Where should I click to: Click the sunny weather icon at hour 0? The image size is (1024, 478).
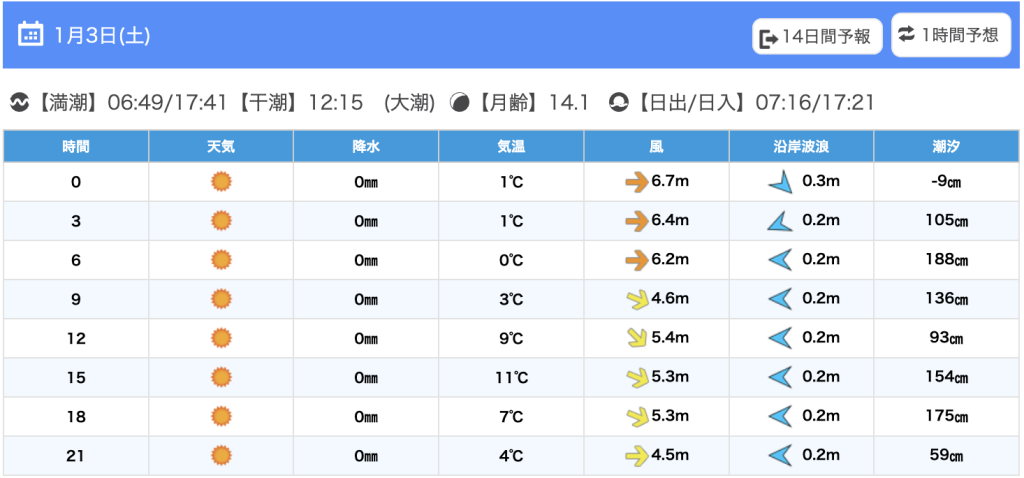tap(221, 182)
